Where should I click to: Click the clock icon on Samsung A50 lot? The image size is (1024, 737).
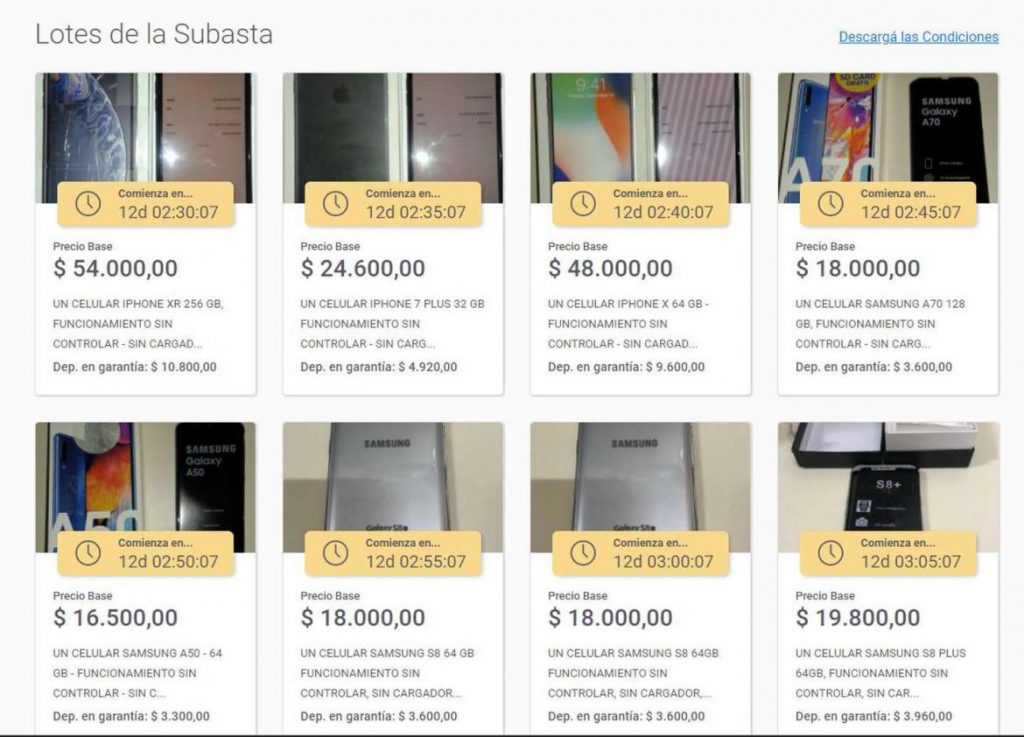pos(88,553)
